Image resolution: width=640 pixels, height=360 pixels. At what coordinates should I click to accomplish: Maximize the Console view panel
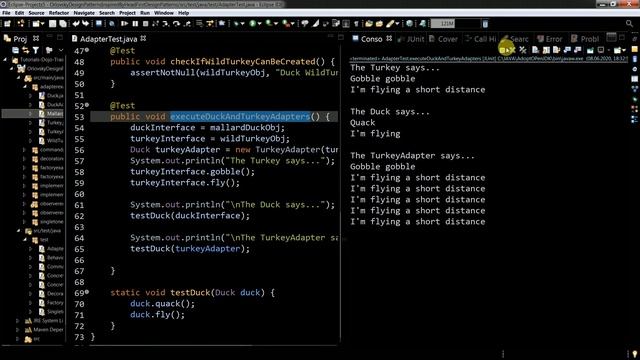tap(622, 38)
